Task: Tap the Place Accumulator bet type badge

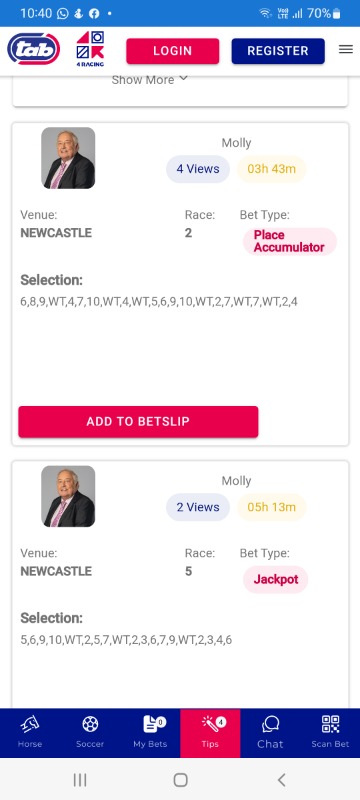Action: point(289,241)
